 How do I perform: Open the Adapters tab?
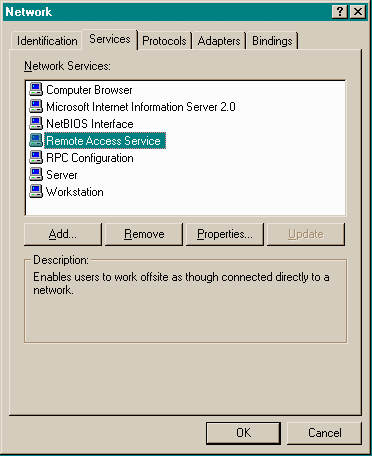point(219,41)
